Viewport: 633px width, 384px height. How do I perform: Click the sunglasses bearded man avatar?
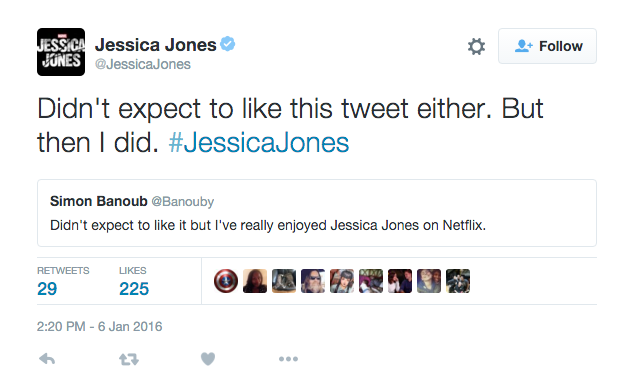coord(313,281)
